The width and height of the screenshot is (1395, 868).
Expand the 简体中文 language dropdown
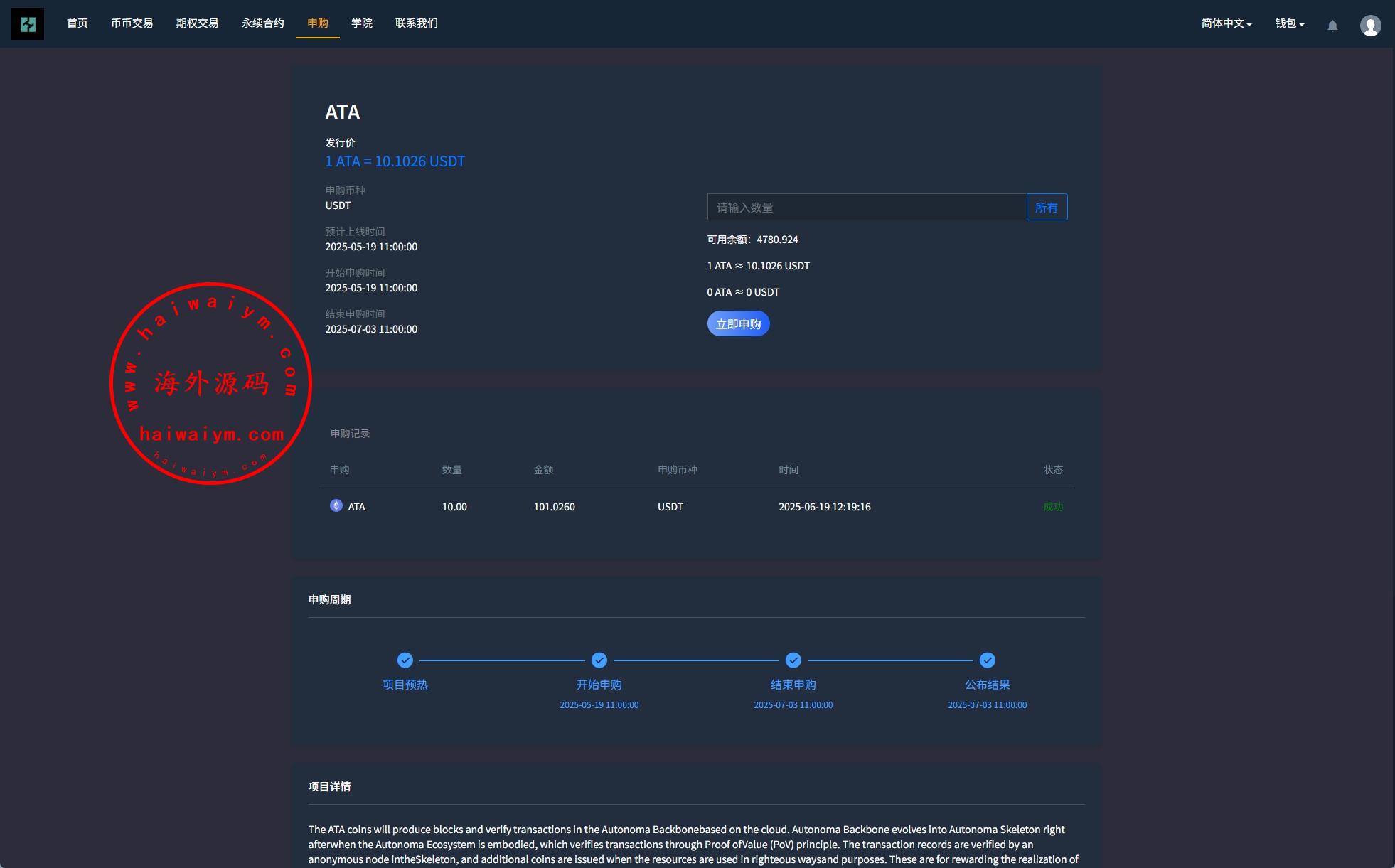tap(1226, 23)
